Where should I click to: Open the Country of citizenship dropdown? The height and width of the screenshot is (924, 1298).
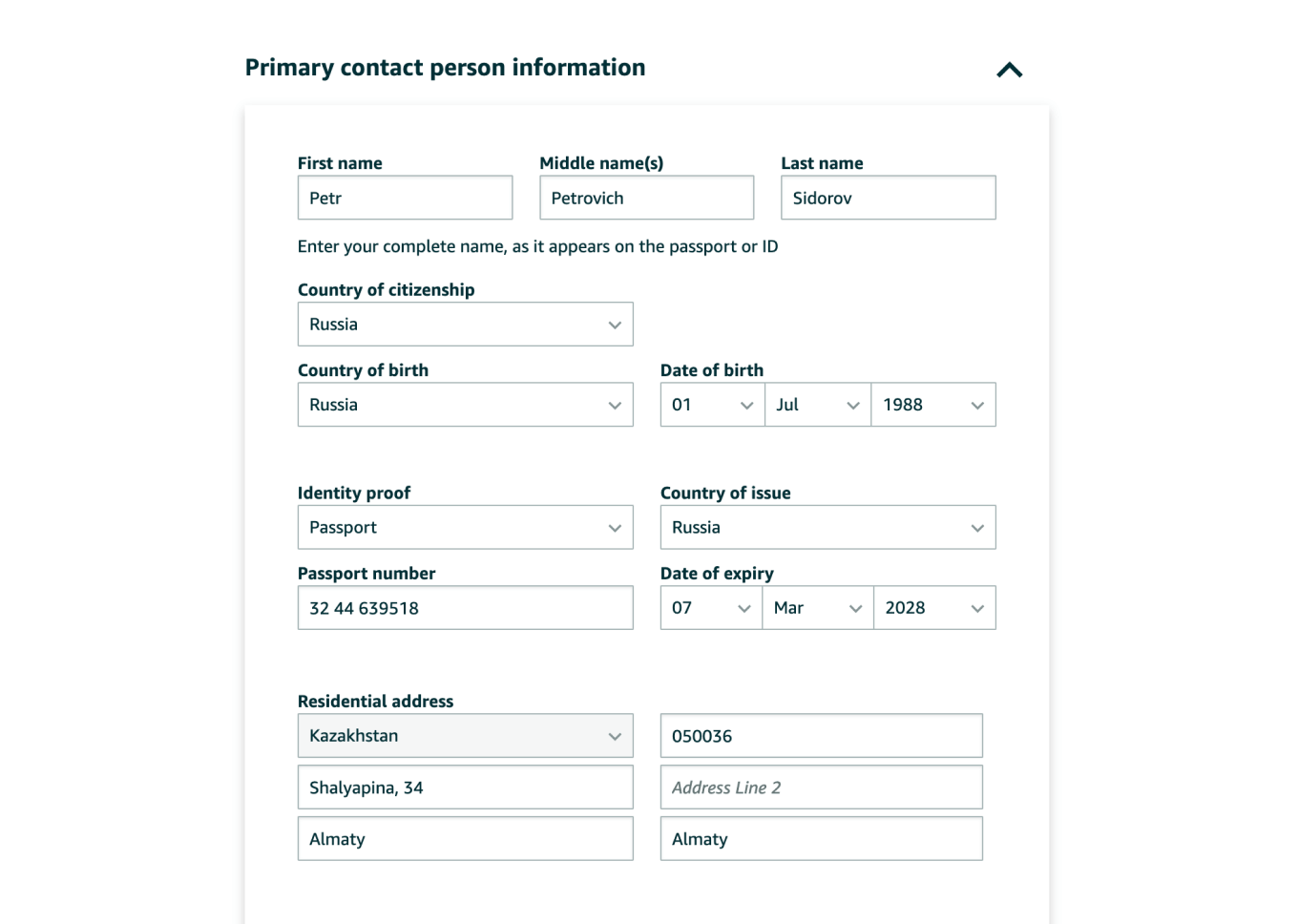(465, 325)
